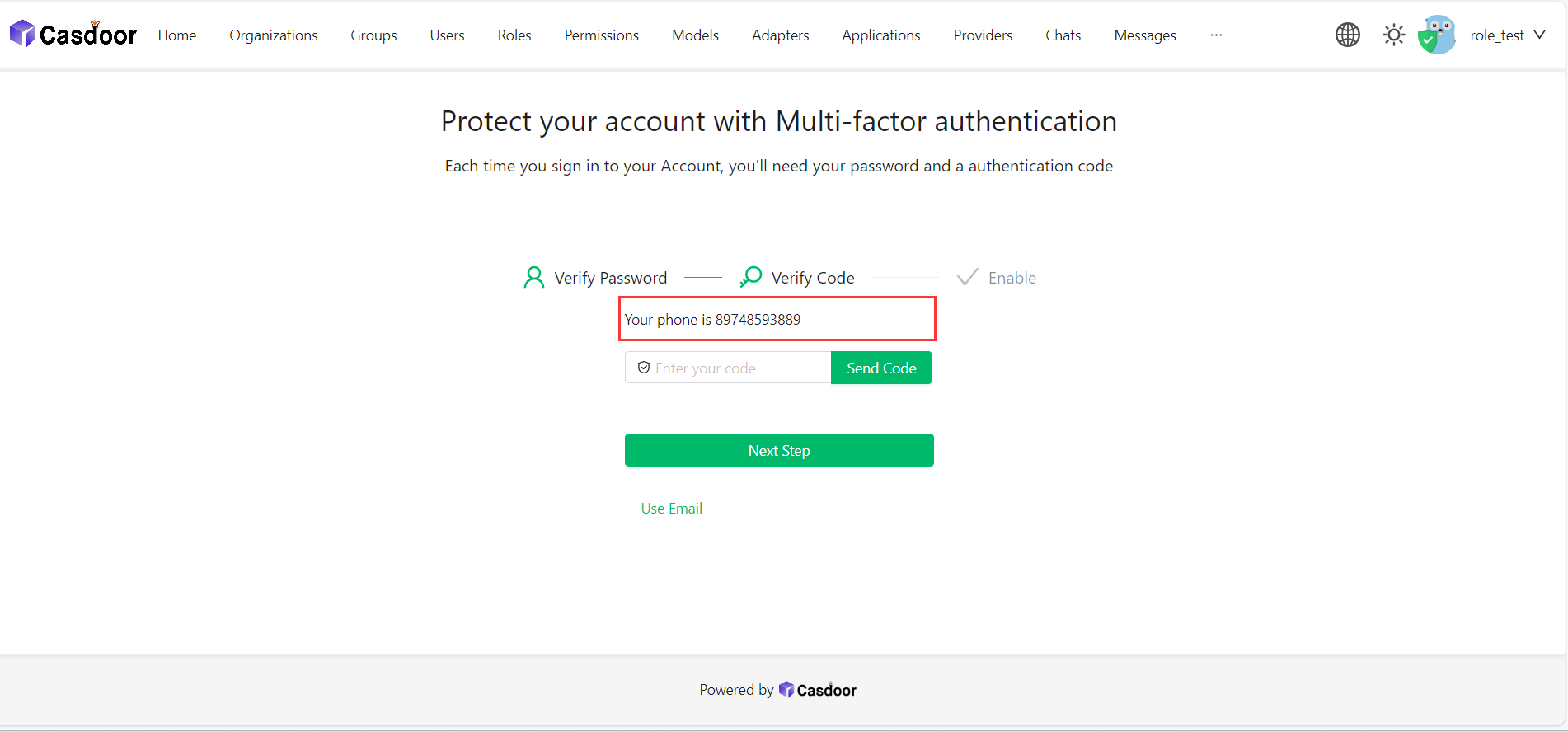Open the Permissions menu item
The width and height of the screenshot is (1568, 732).
(x=601, y=35)
